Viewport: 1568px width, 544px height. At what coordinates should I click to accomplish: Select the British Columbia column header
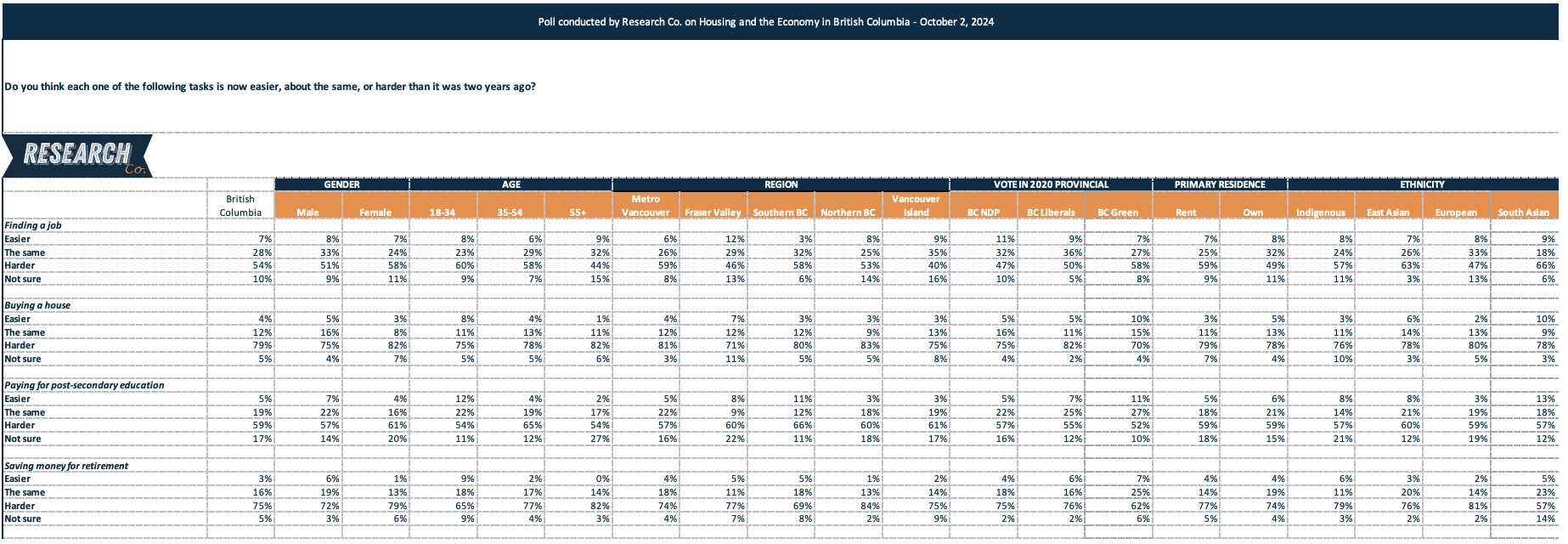click(240, 206)
